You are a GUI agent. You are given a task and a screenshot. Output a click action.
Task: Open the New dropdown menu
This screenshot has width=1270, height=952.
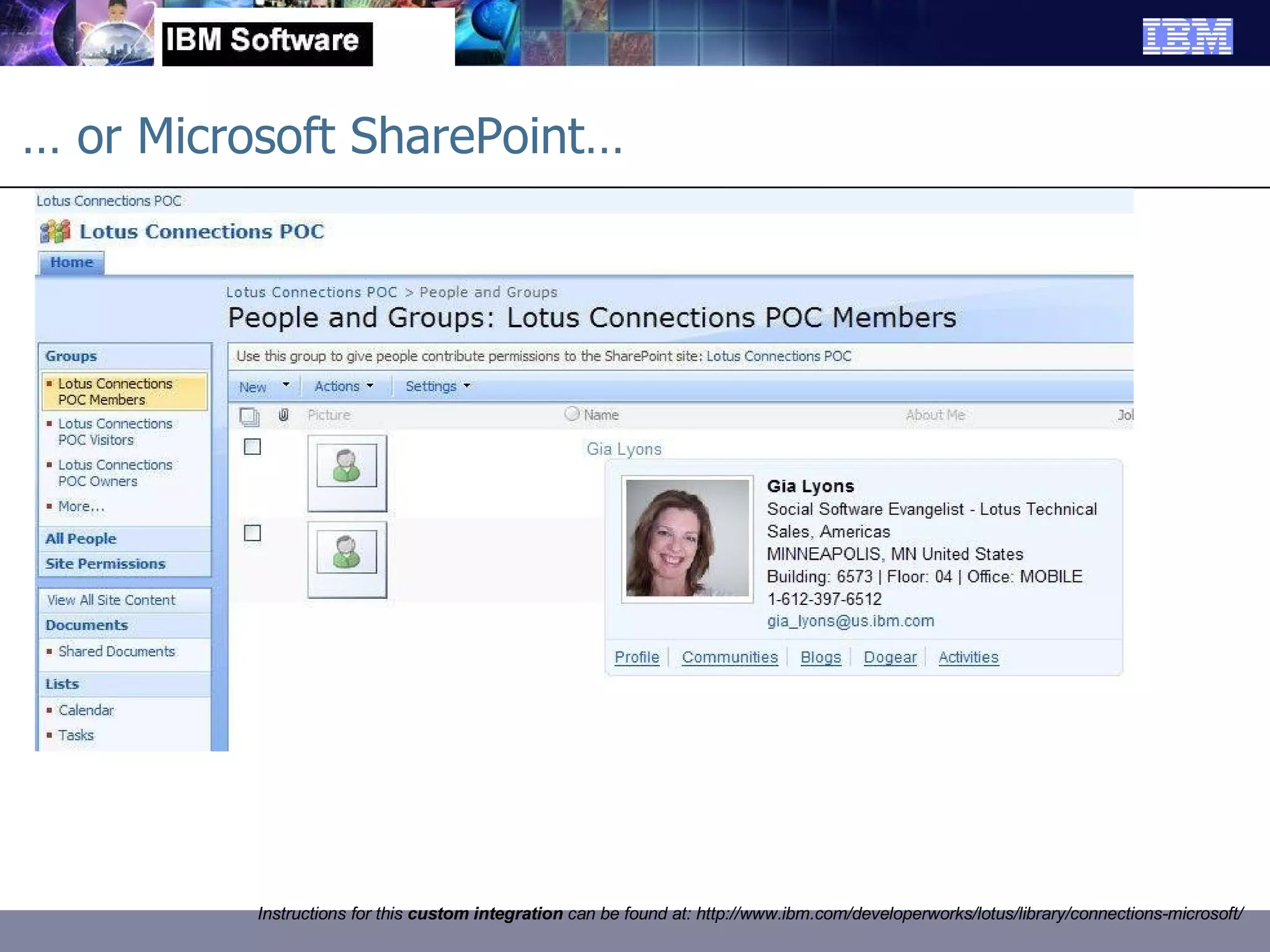pyautogui.click(x=264, y=387)
